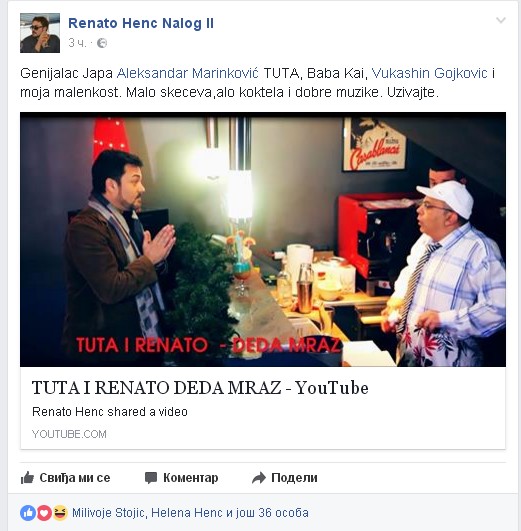
Task: Click Renato Henc profile picture
Action: point(40,33)
